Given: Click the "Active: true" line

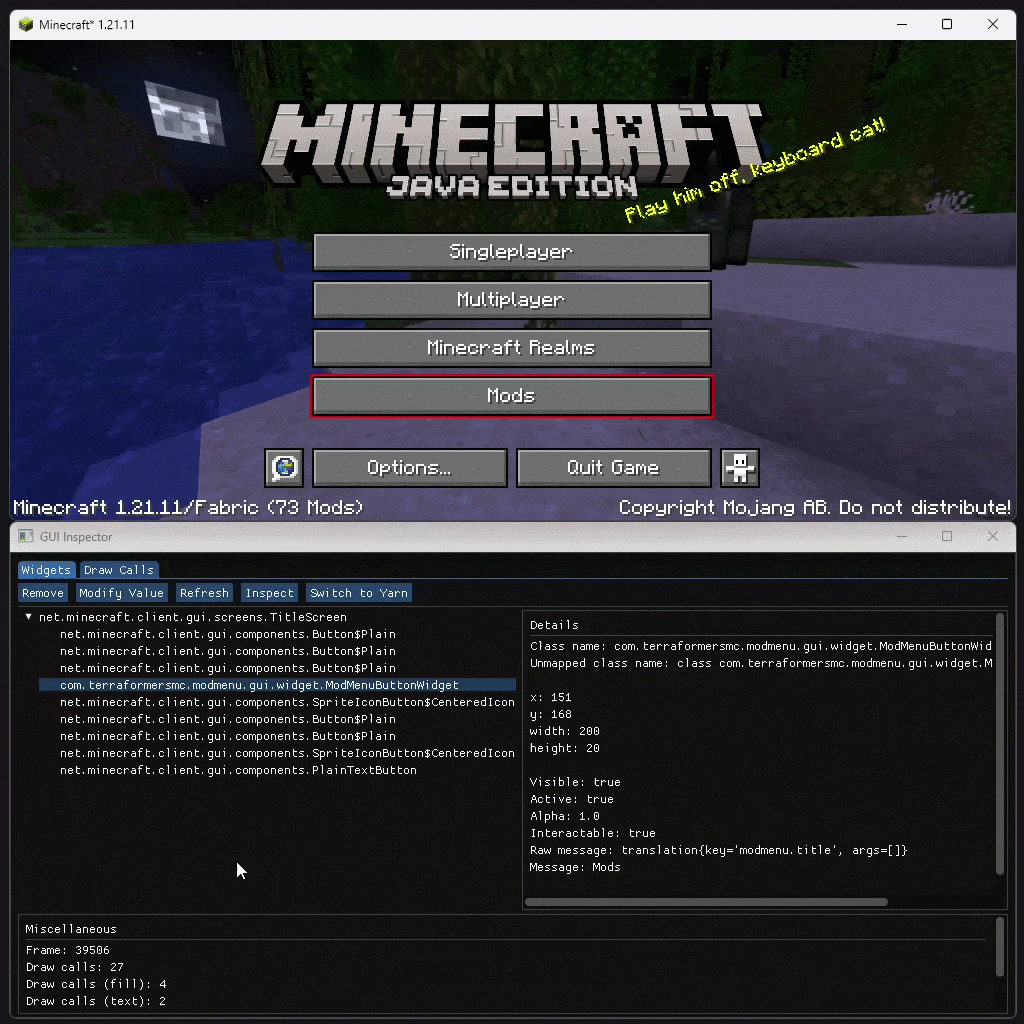Looking at the screenshot, I should coord(572,799).
